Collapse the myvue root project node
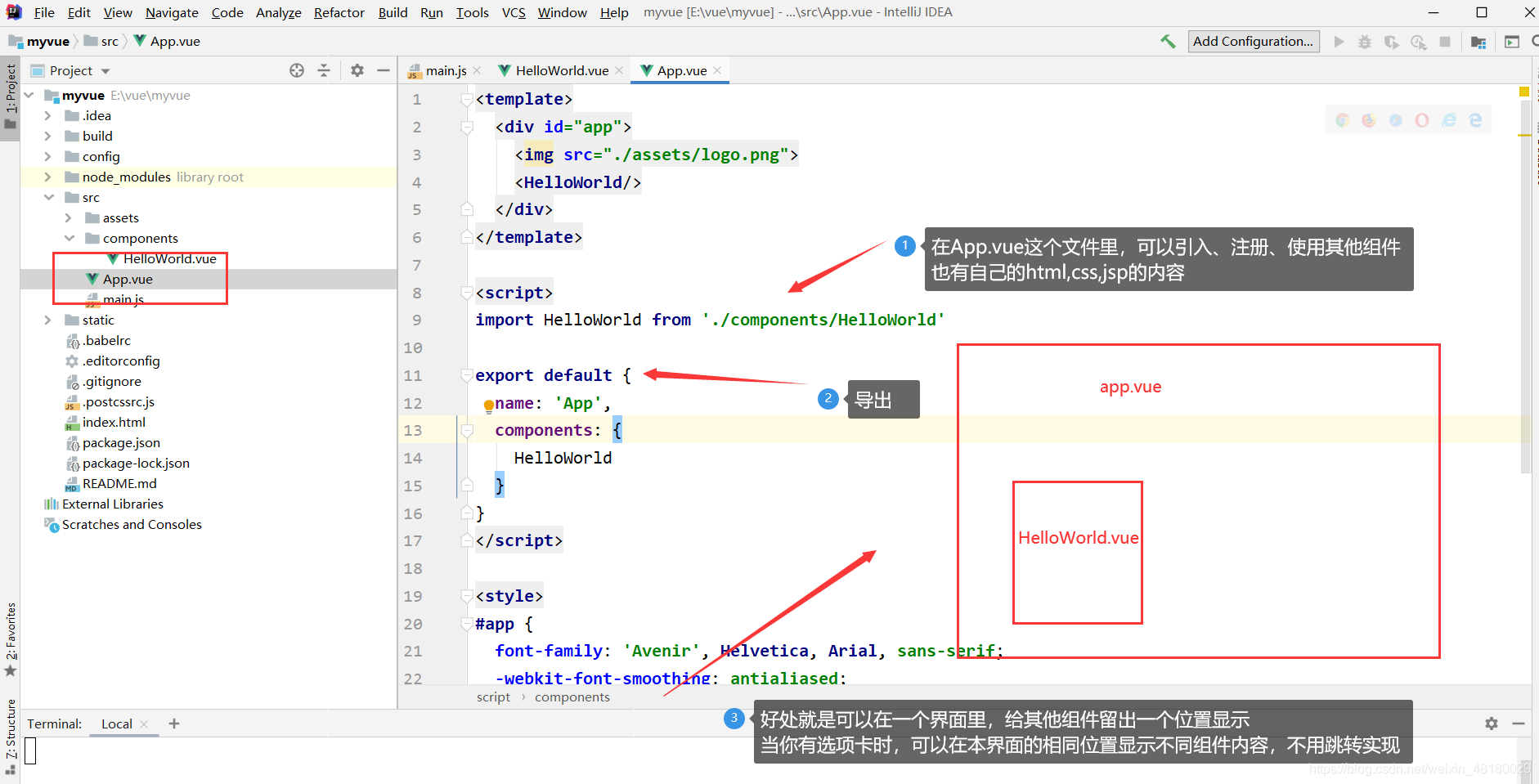The image size is (1539, 784). pos(29,95)
